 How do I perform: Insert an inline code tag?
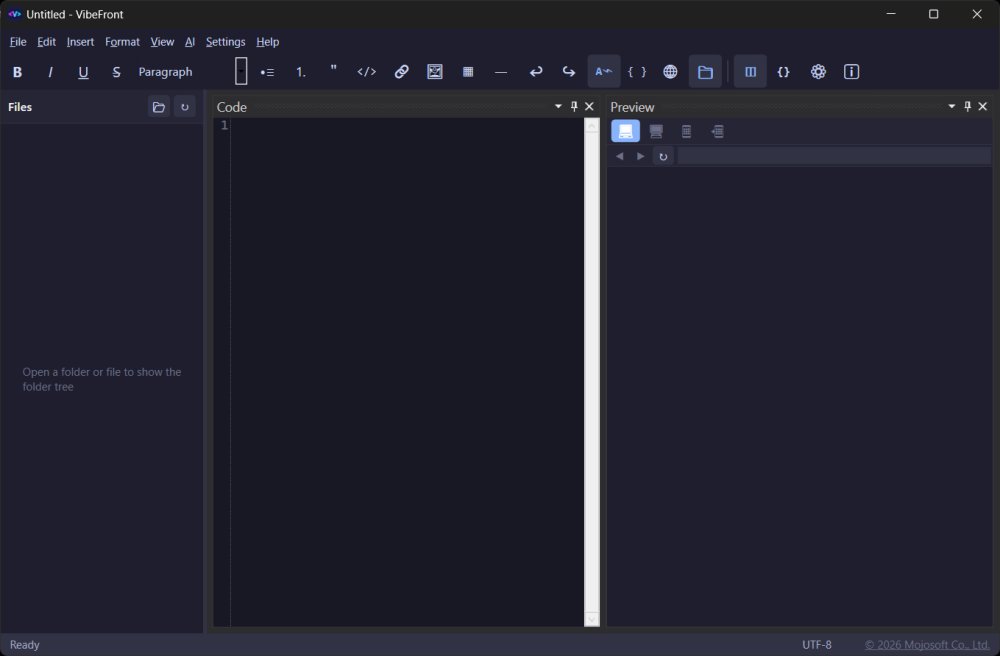[x=367, y=72]
